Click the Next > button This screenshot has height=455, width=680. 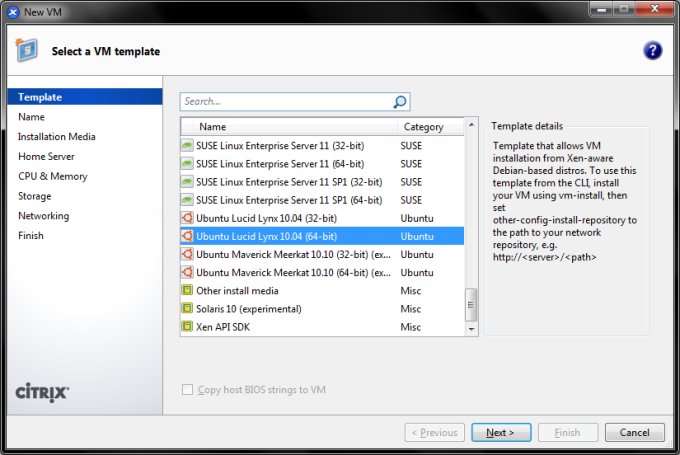click(x=501, y=432)
